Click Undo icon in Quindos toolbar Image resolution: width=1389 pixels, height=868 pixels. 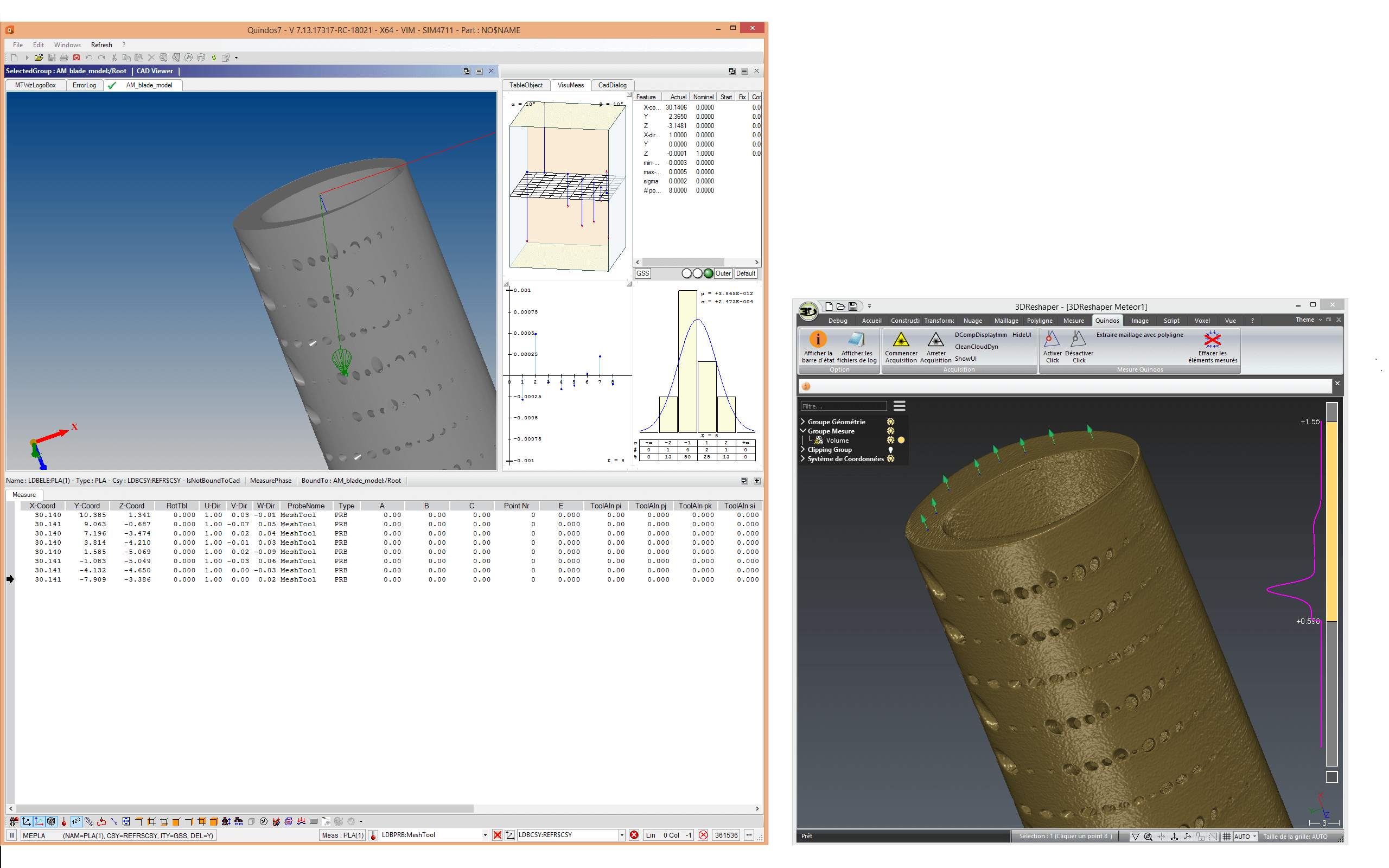(x=89, y=58)
